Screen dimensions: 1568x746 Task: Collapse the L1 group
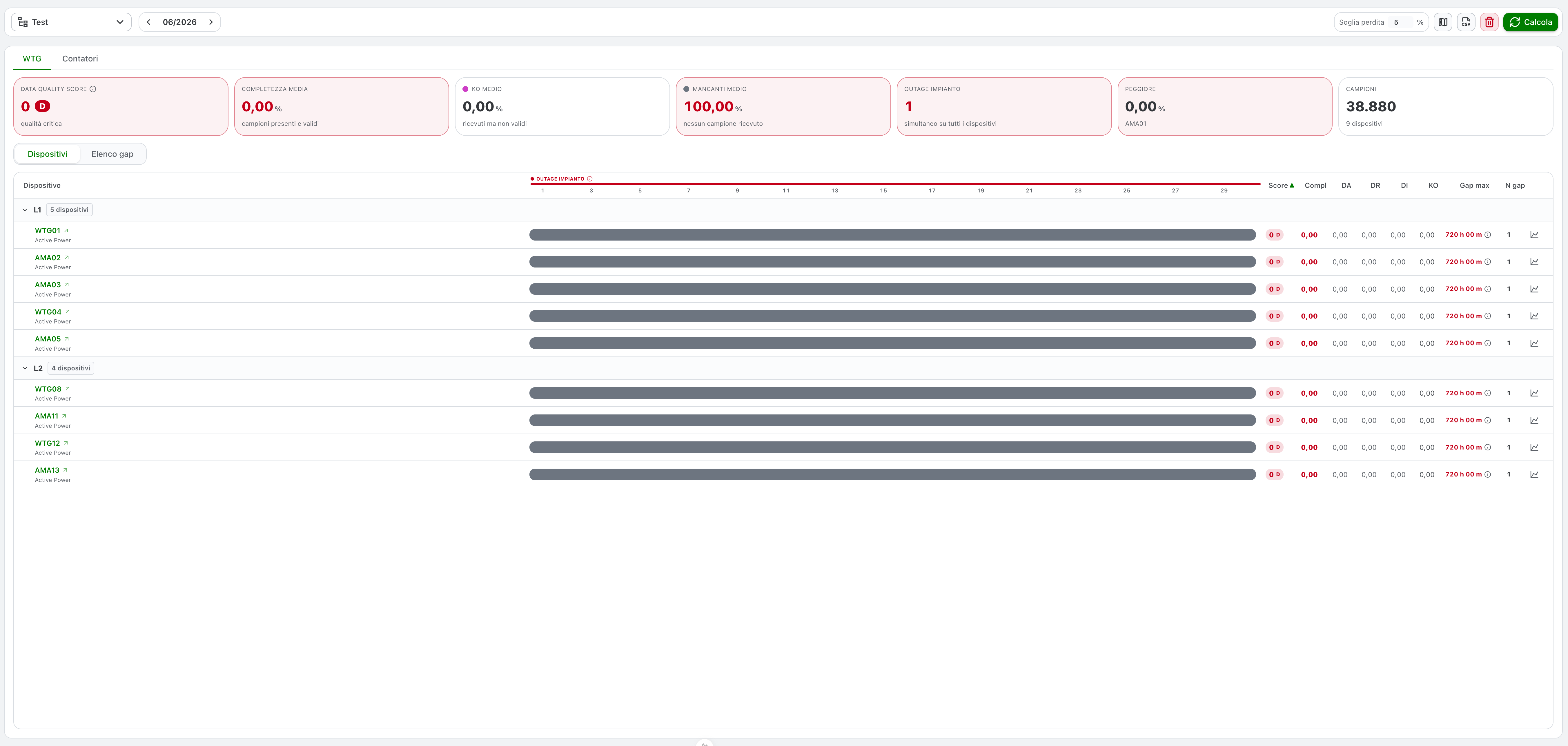[25, 210]
